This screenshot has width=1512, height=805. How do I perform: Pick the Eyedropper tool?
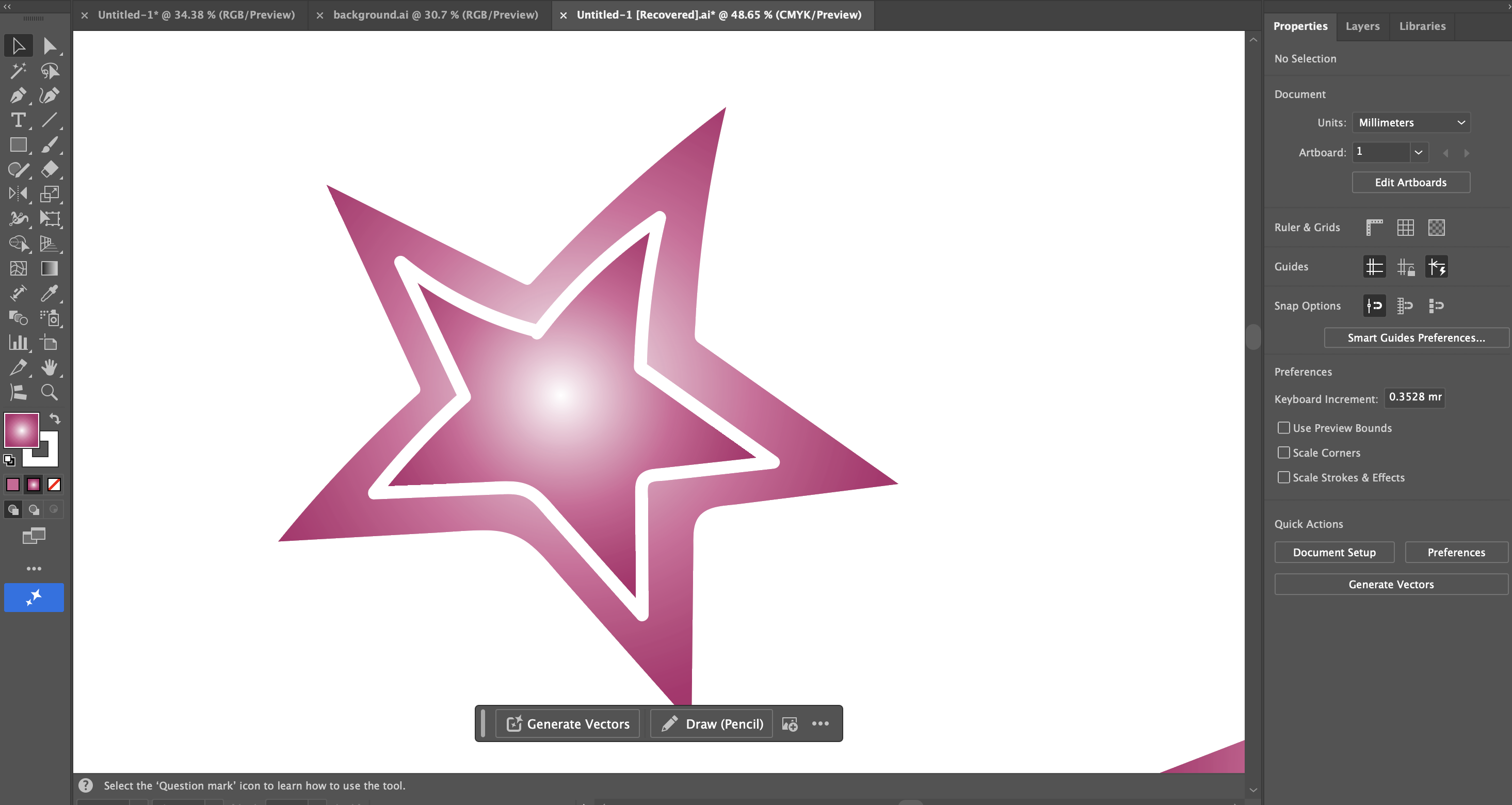(x=50, y=293)
